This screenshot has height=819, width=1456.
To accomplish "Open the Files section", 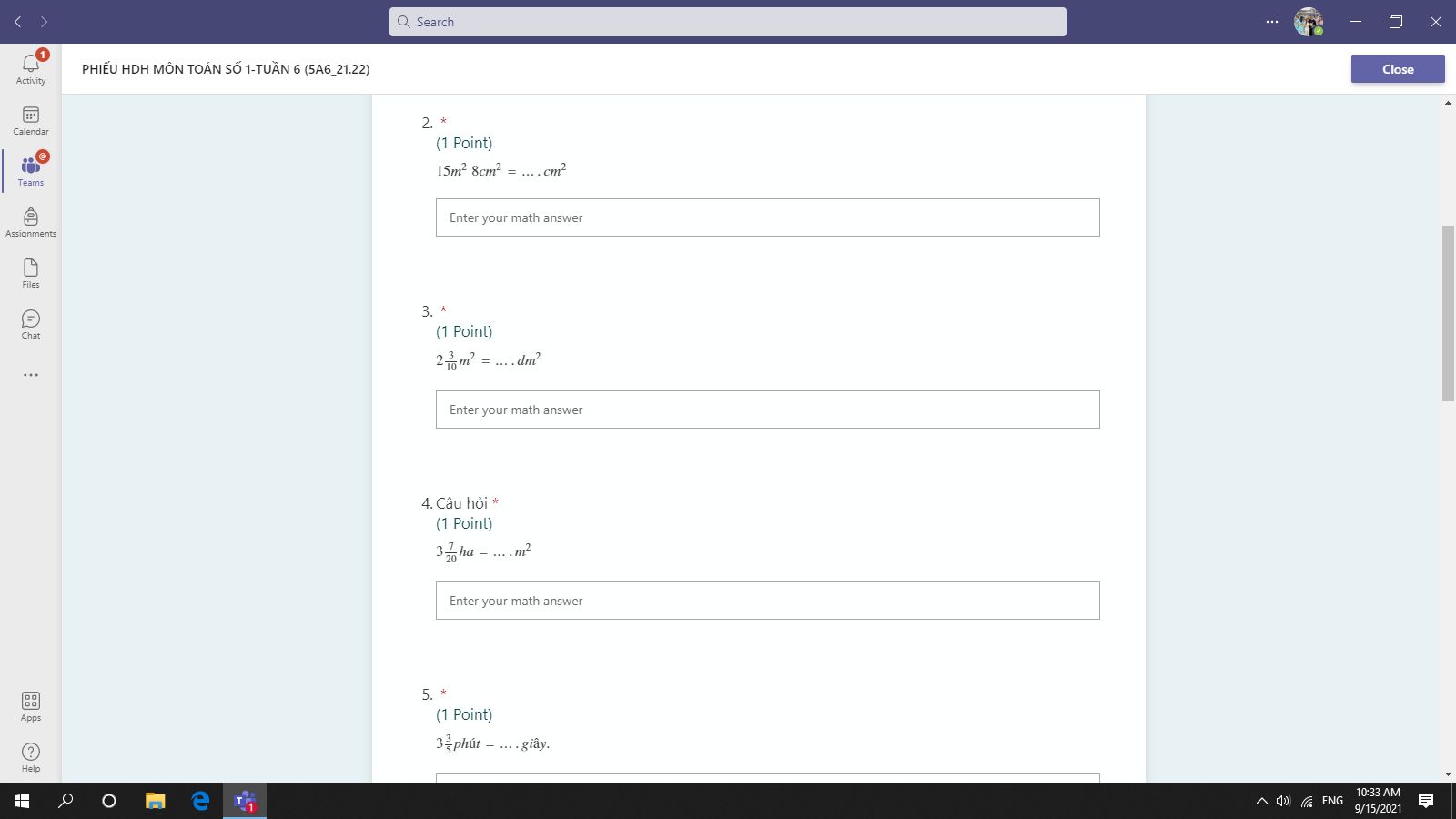I will tap(31, 273).
